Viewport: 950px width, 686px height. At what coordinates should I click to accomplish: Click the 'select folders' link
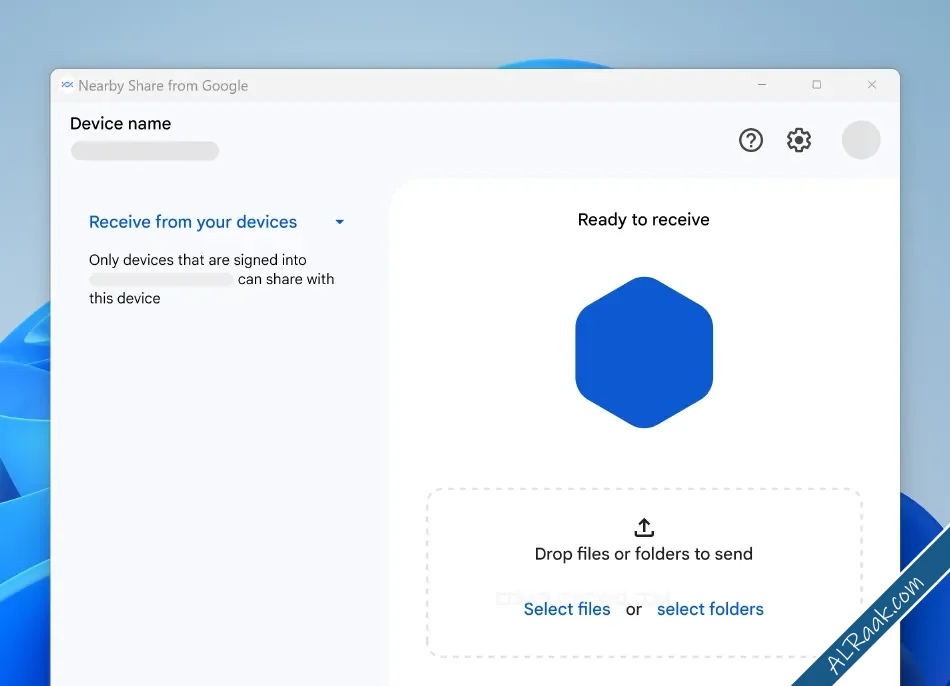710,609
